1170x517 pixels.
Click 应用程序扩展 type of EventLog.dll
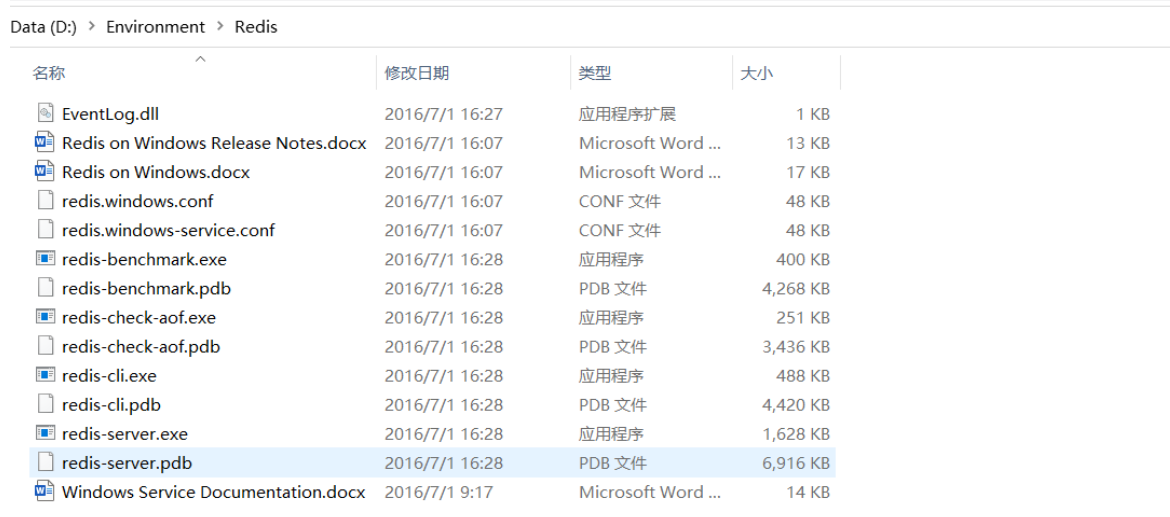(627, 114)
